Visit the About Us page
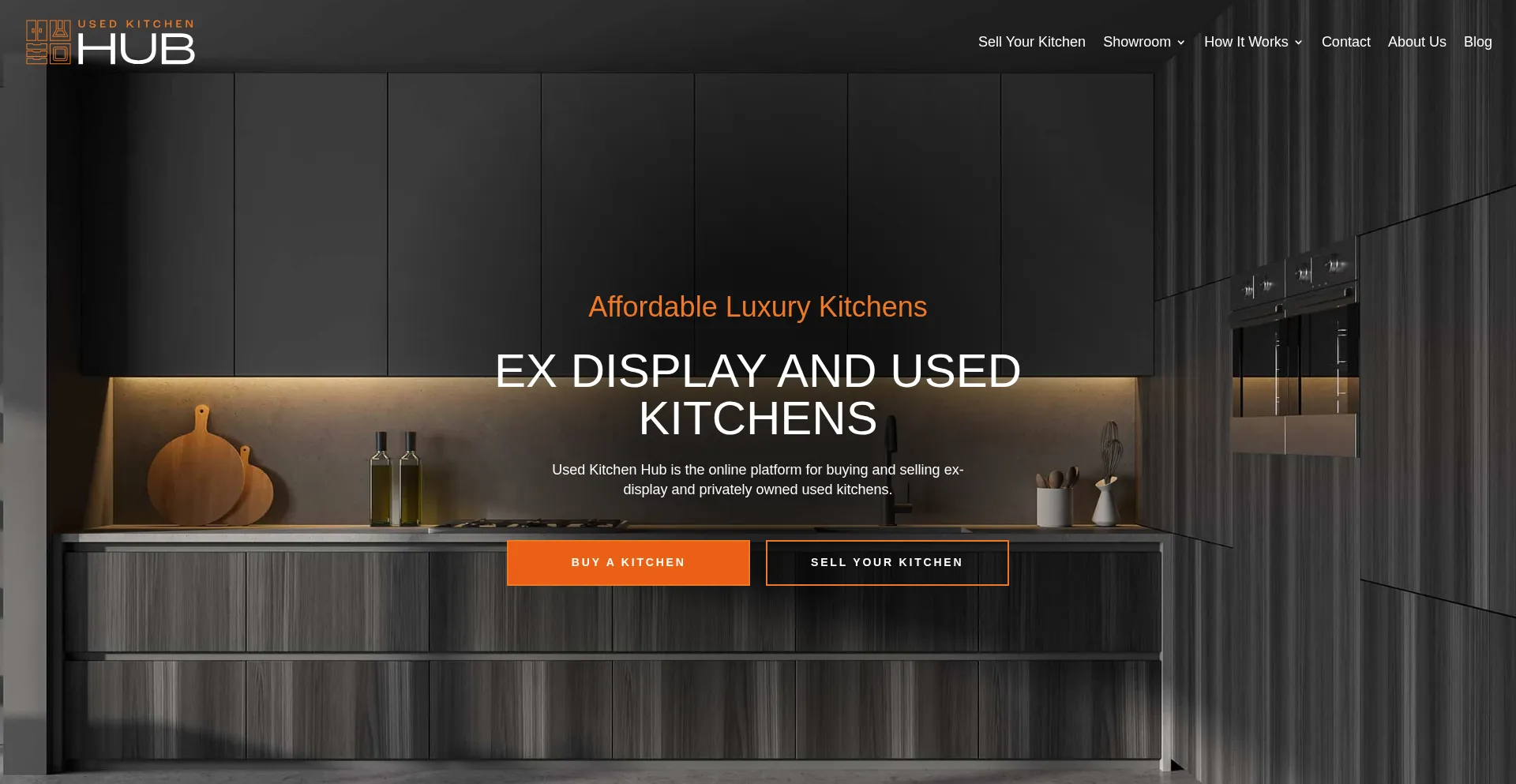The width and height of the screenshot is (1516, 784). 1417,42
